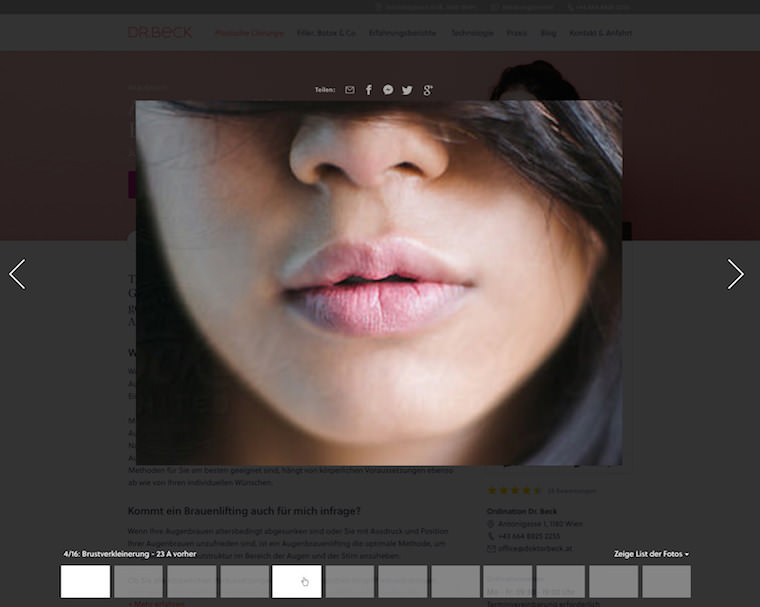Select the first thumbnail in the strip
Screen dimensions: 760x607
85,581
